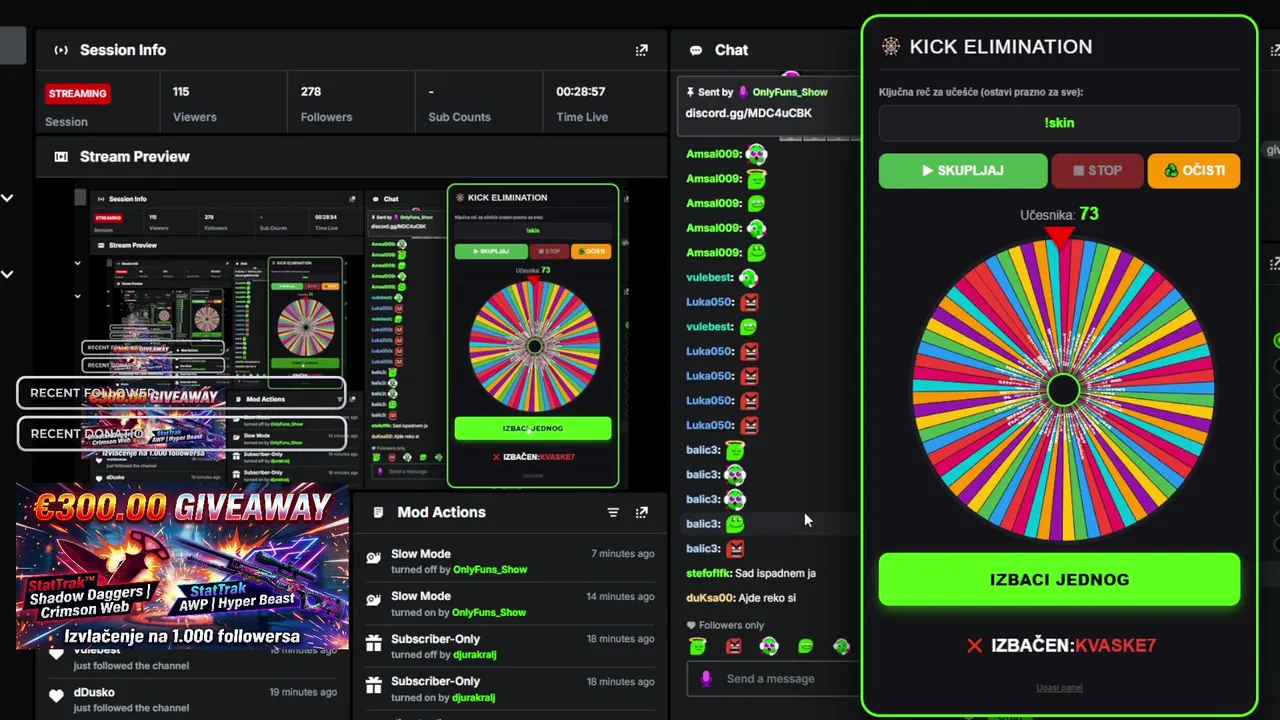Click OnlyFuns_Show in pinned message header
The width and height of the screenshot is (1280, 720).
(x=790, y=92)
